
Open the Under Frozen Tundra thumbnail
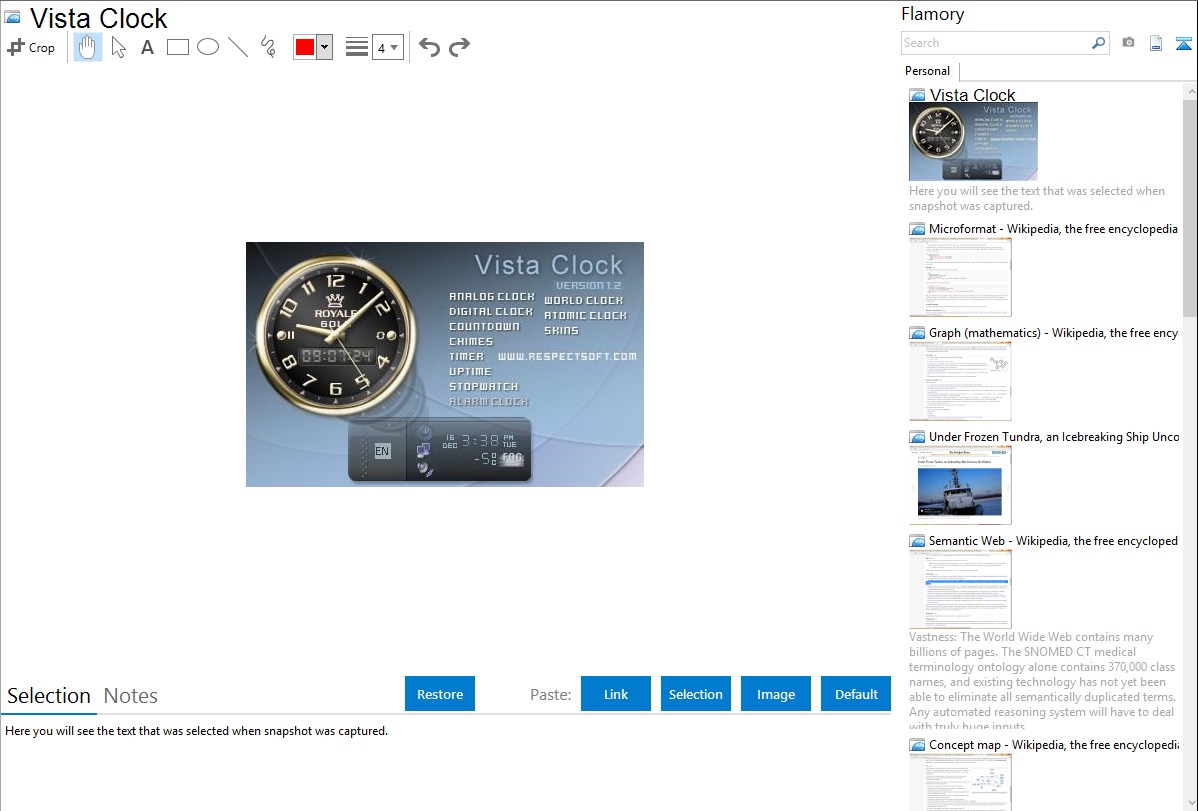pyautogui.click(x=960, y=485)
